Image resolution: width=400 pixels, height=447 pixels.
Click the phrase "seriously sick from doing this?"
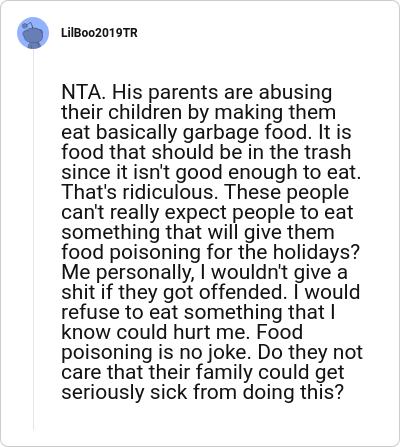click(202, 393)
